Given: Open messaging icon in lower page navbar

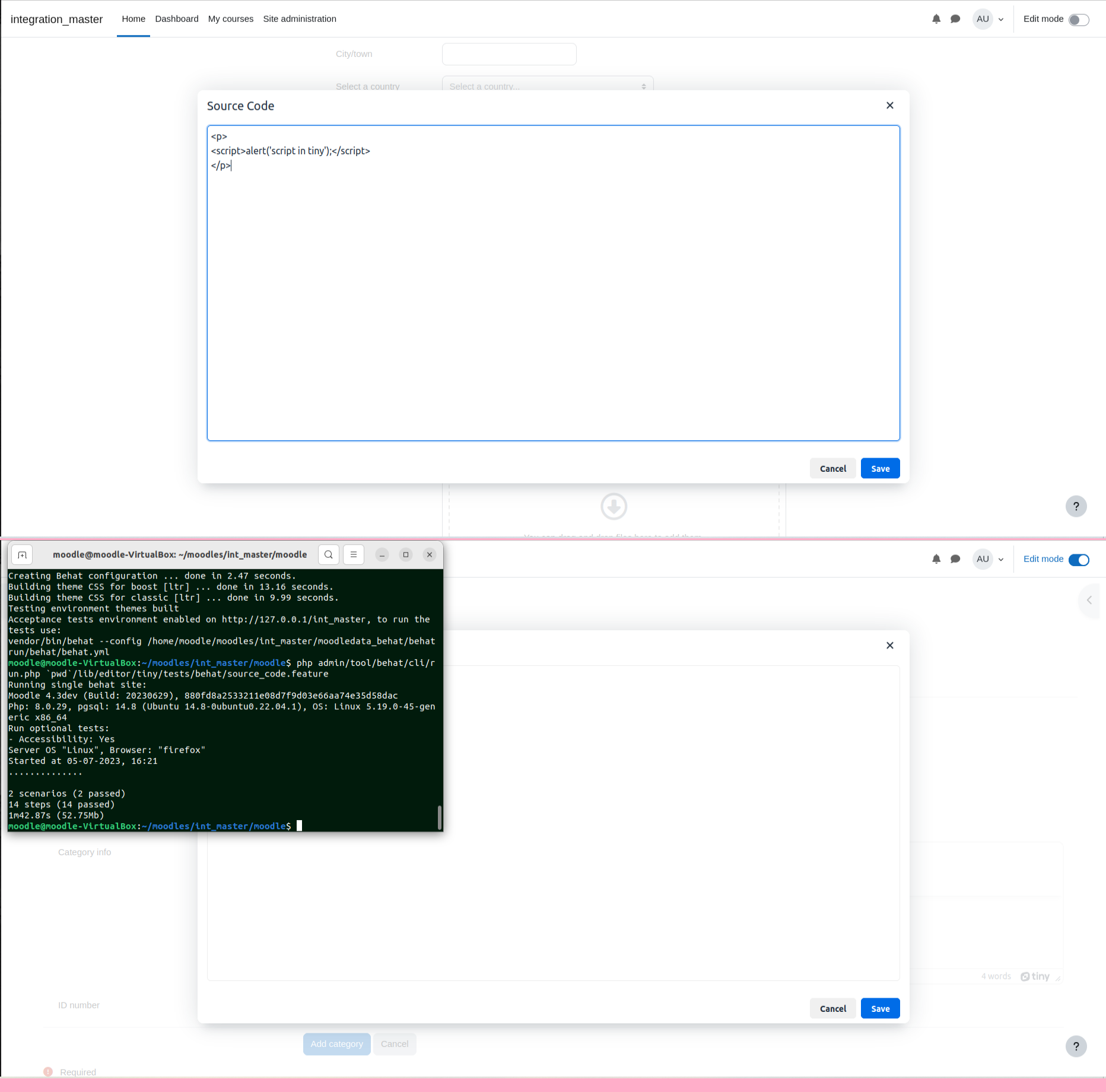Looking at the screenshot, I should [955, 559].
